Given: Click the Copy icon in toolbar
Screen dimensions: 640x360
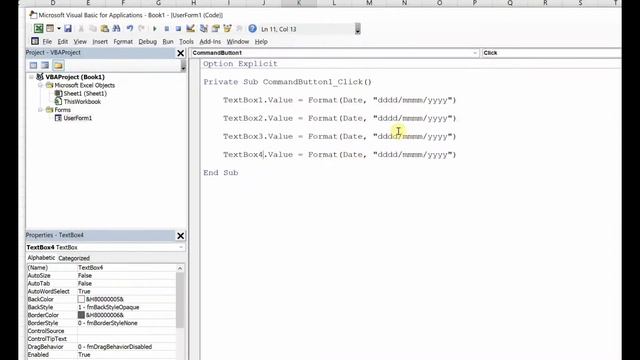Looking at the screenshot, I should [x=93, y=29].
